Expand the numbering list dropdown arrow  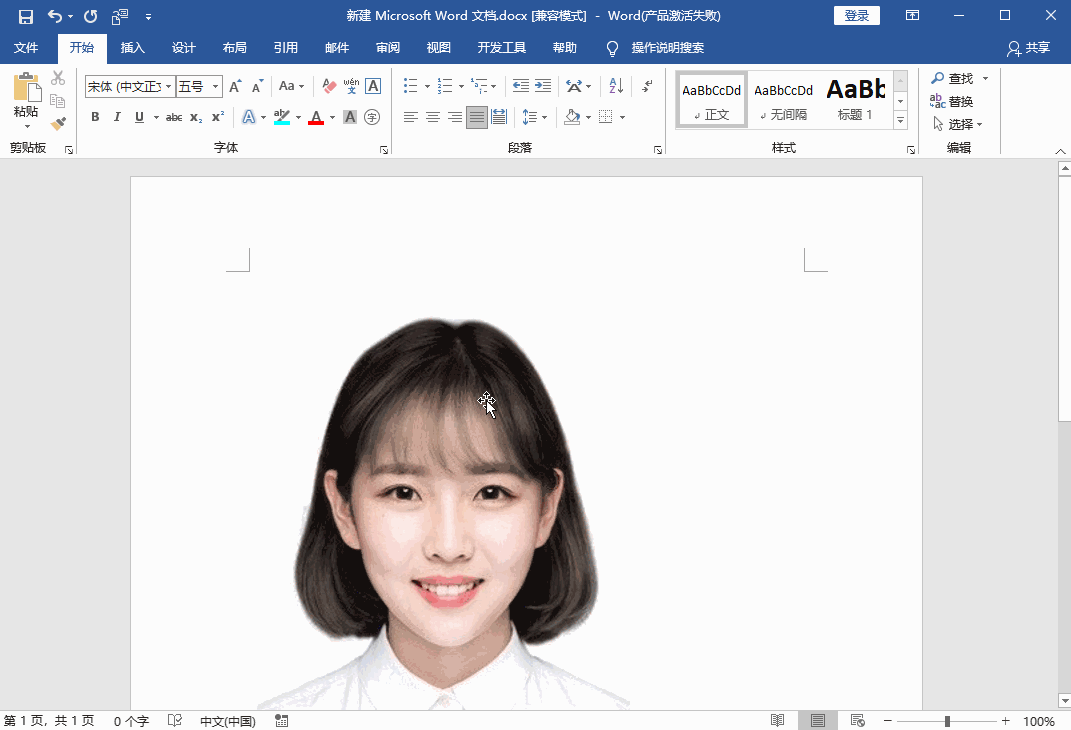point(462,87)
